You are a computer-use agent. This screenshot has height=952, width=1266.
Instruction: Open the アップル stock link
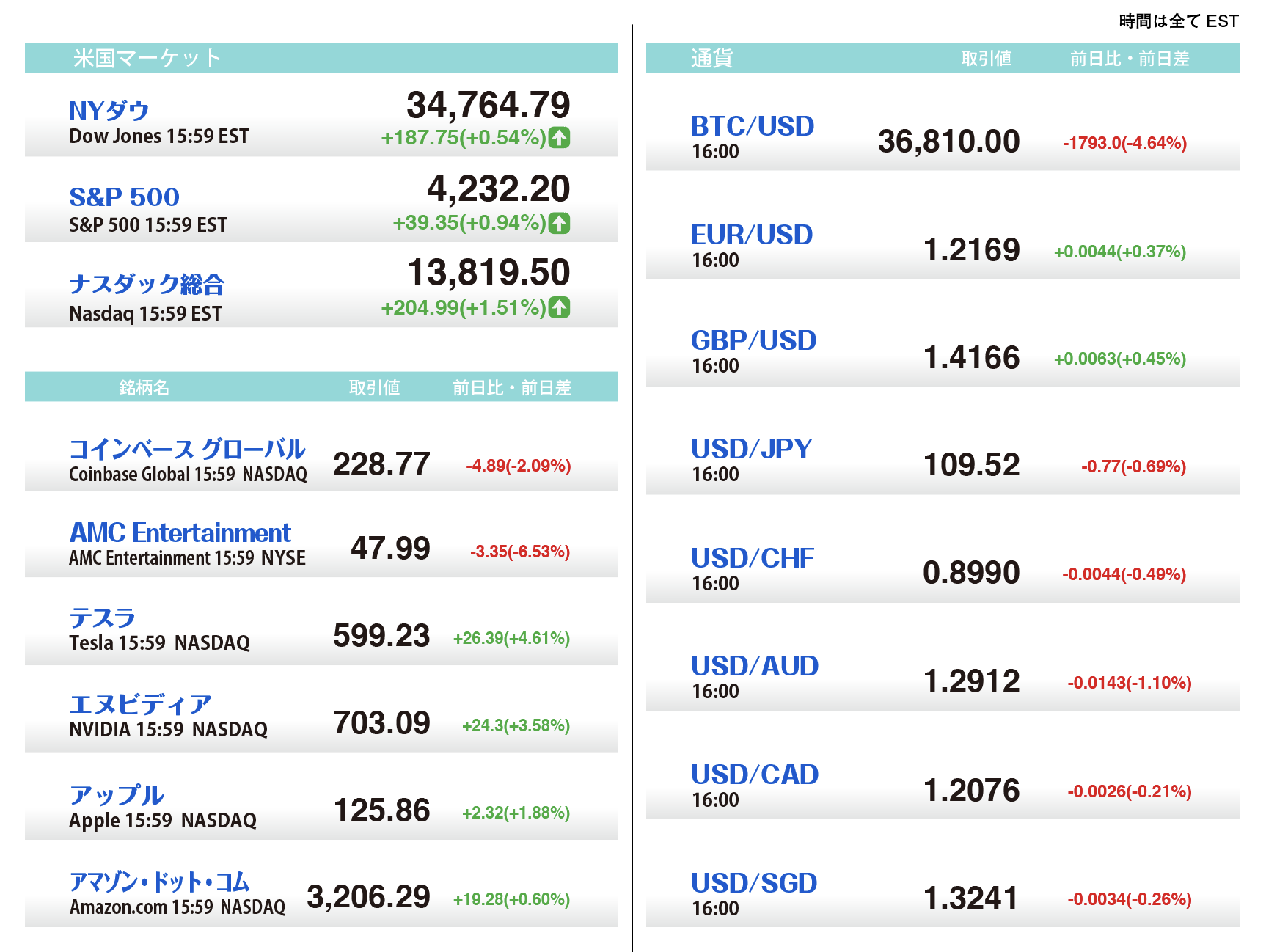116,795
